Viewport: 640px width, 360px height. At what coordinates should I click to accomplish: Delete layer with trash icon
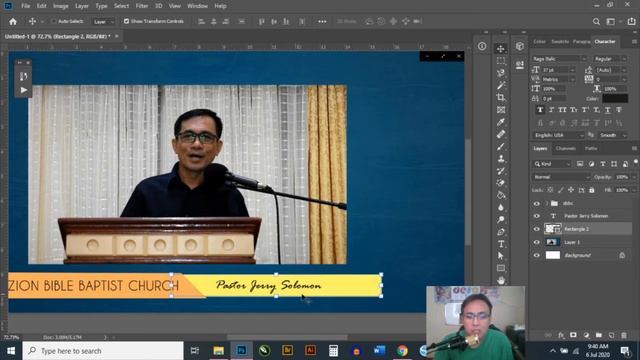click(x=624, y=335)
